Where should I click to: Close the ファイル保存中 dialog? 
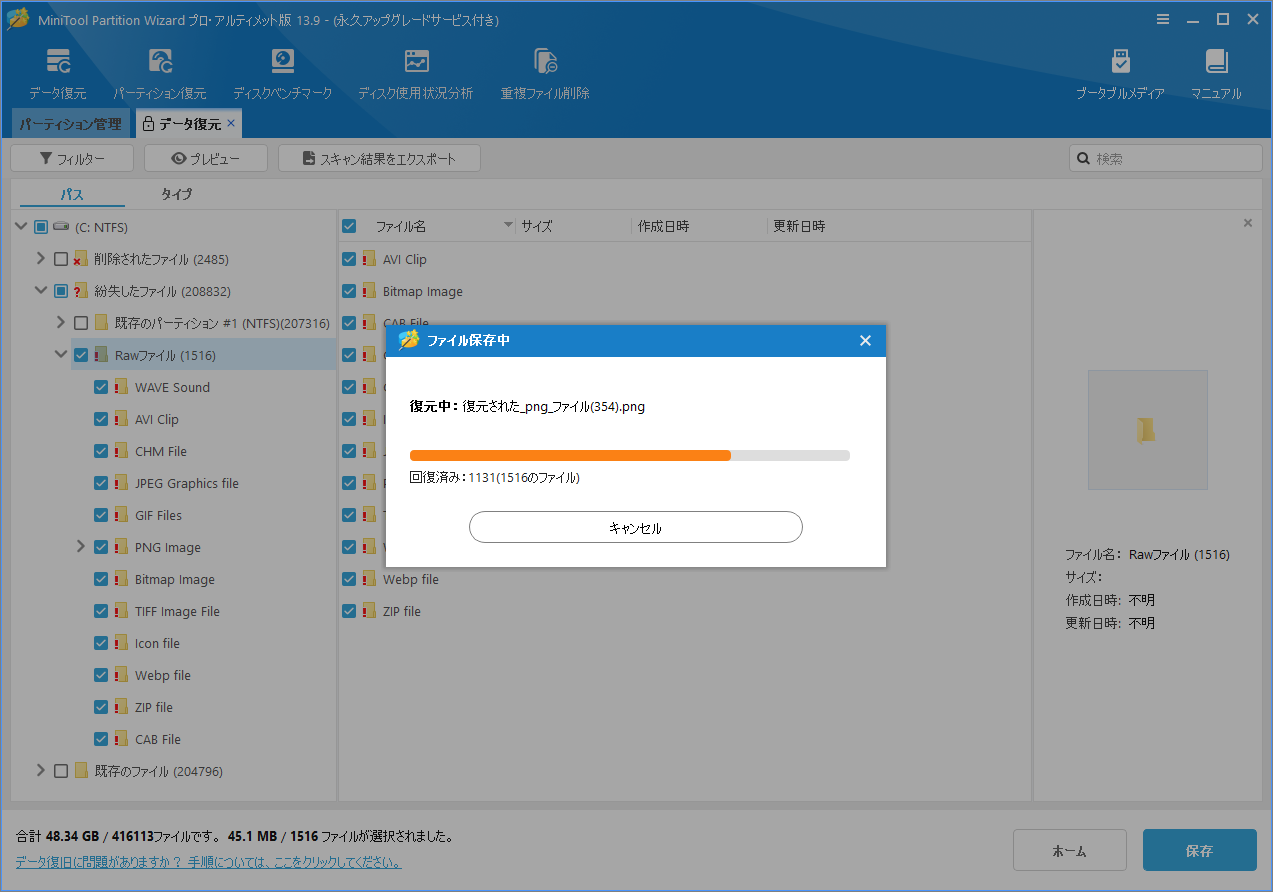tap(865, 340)
